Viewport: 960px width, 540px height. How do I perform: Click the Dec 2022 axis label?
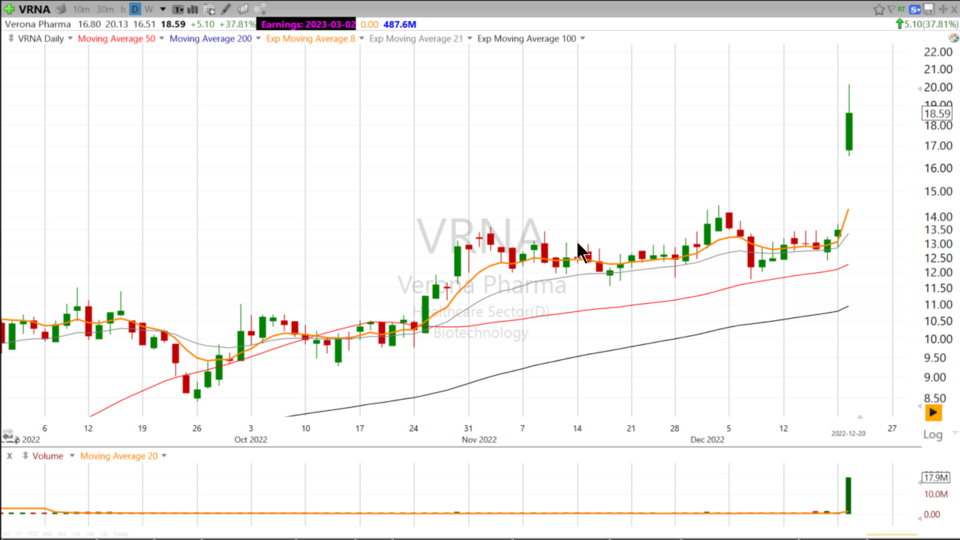pos(707,440)
